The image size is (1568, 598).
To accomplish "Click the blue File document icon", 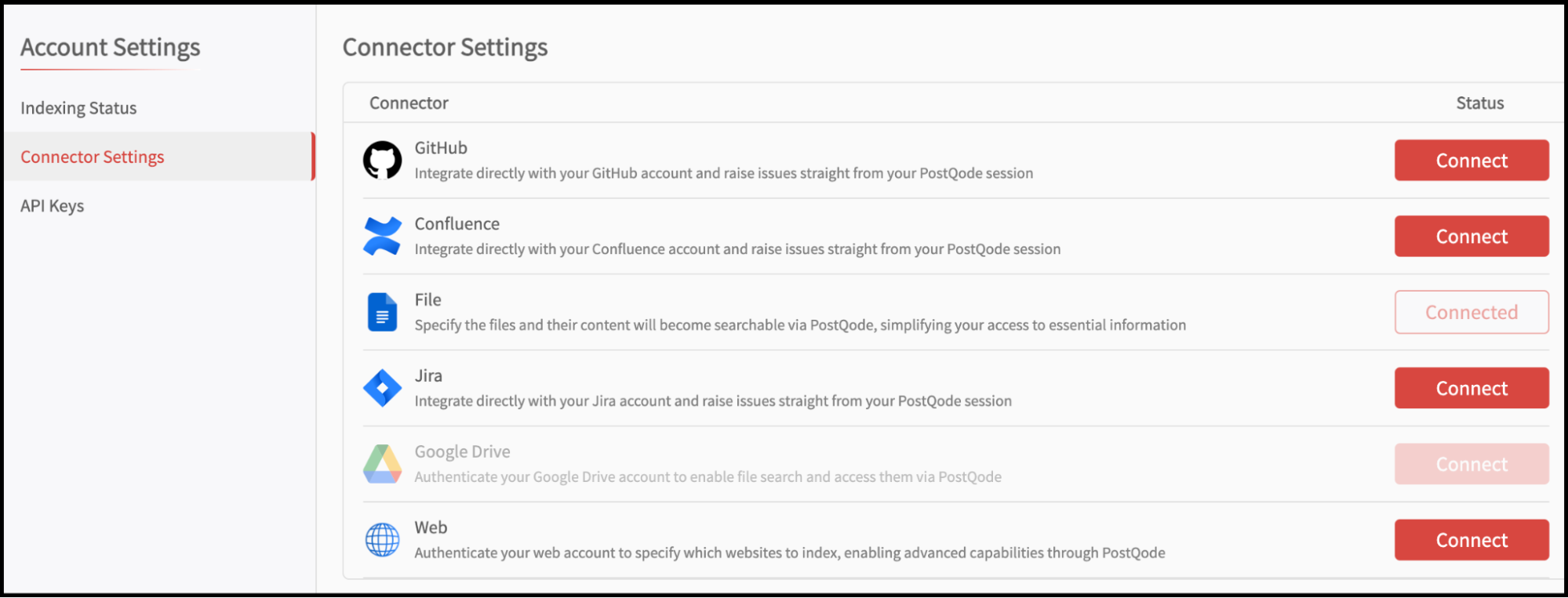I will tap(382, 312).
